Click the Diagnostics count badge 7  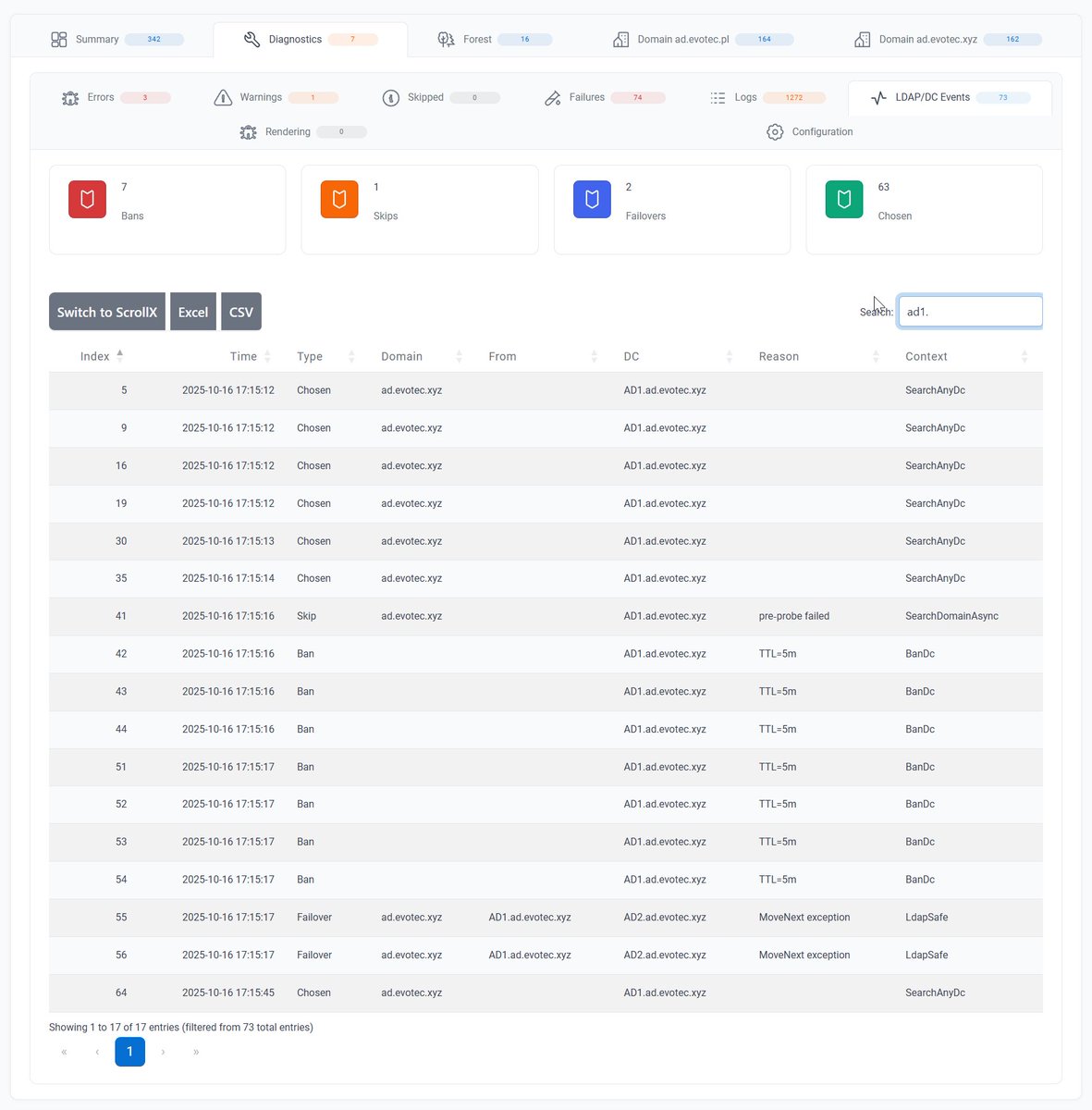point(352,40)
